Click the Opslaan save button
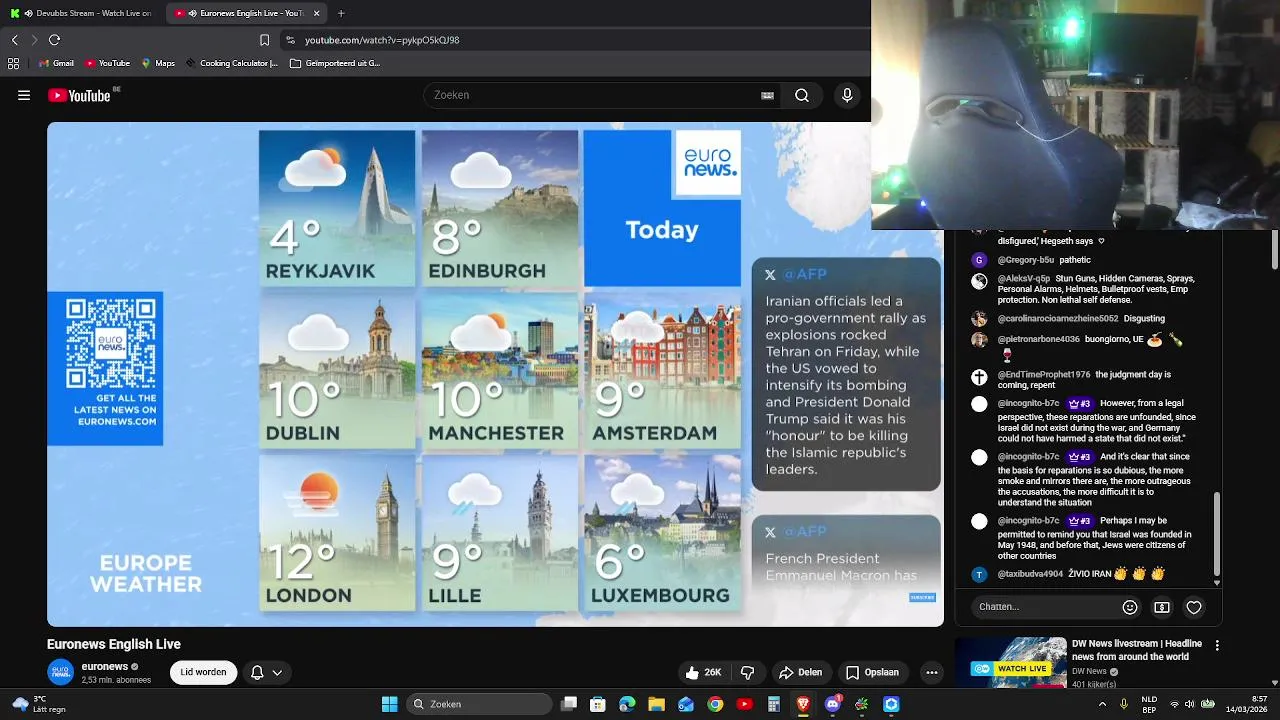This screenshot has width=1280, height=720. (872, 672)
